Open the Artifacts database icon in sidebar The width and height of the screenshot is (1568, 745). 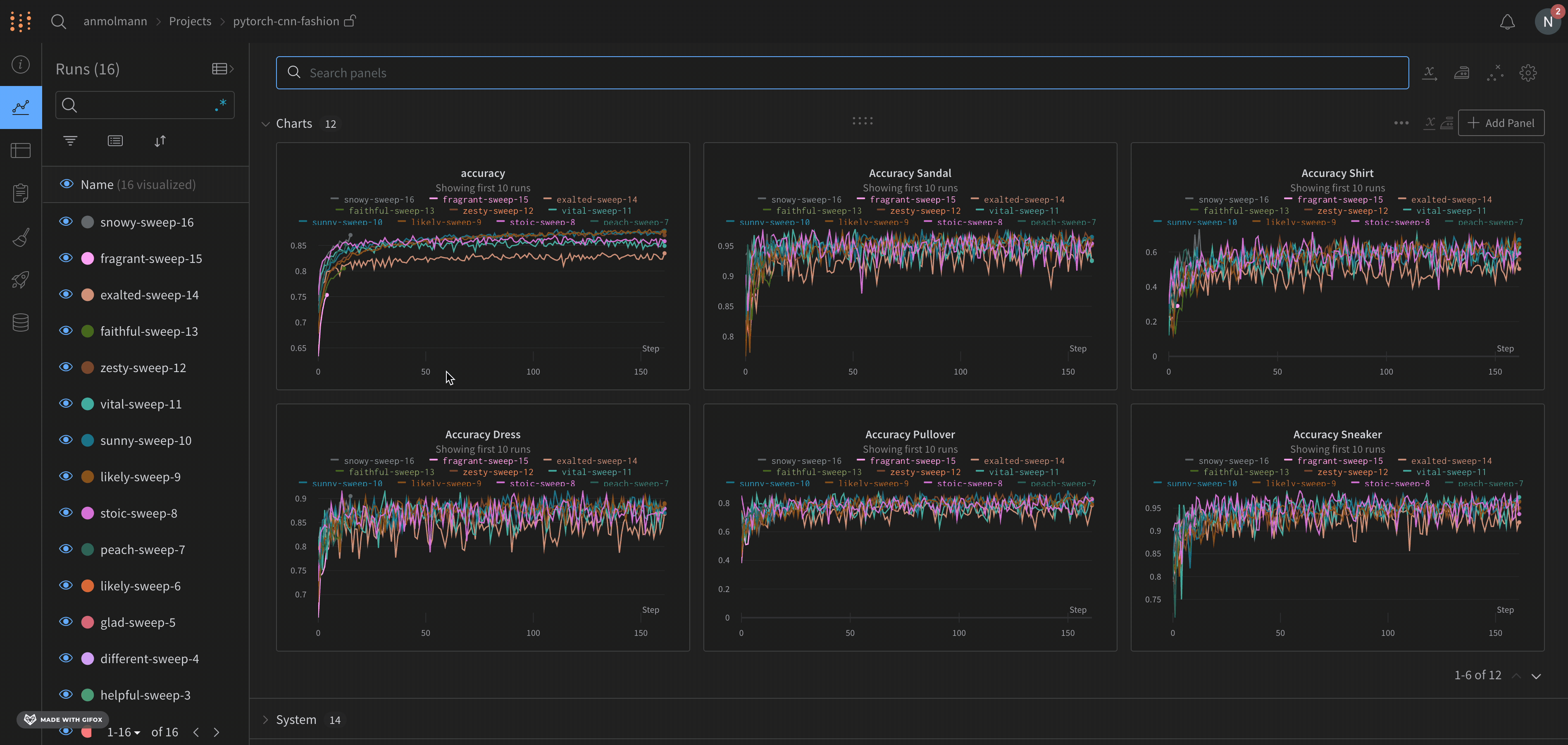(20, 322)
